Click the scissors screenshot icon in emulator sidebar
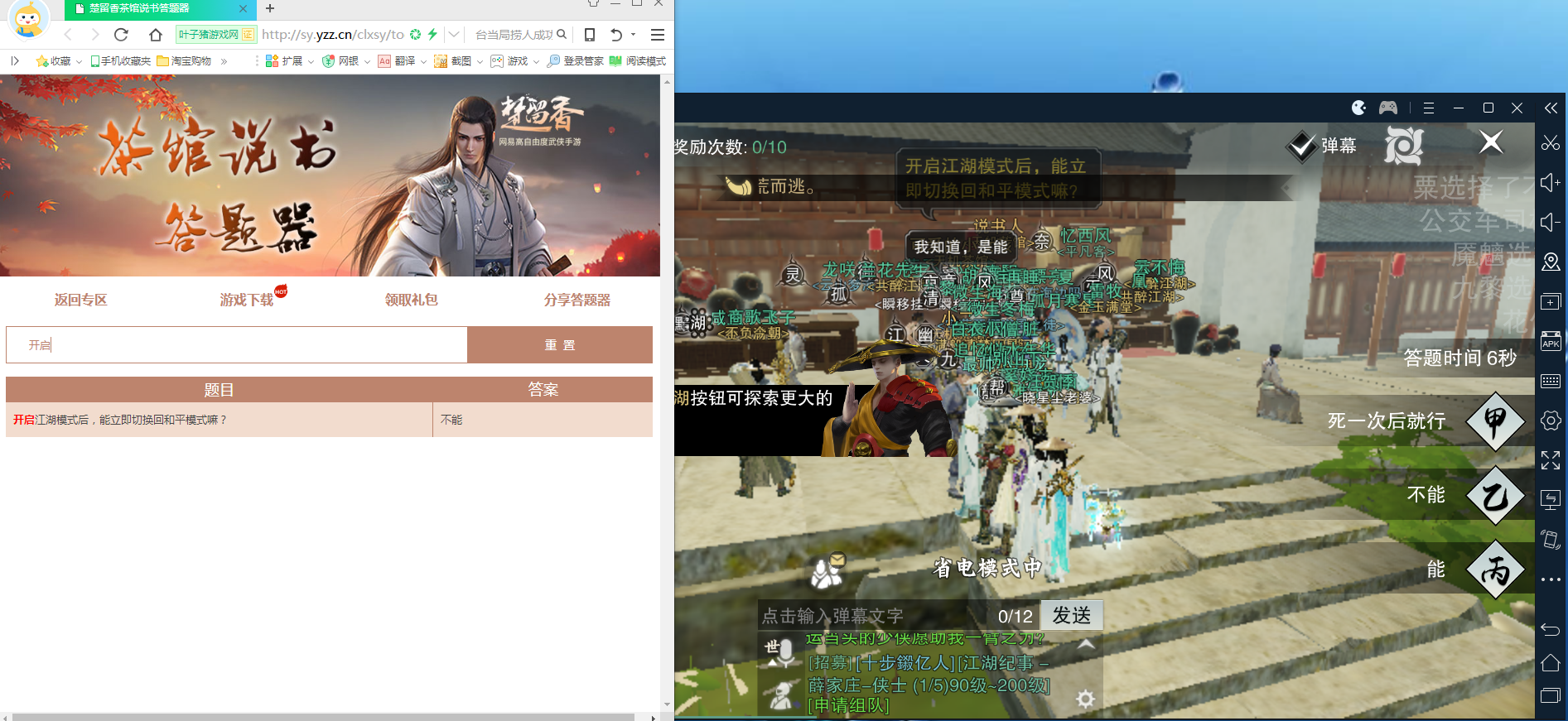The image size is (1568, 721). click(1551, 143)
